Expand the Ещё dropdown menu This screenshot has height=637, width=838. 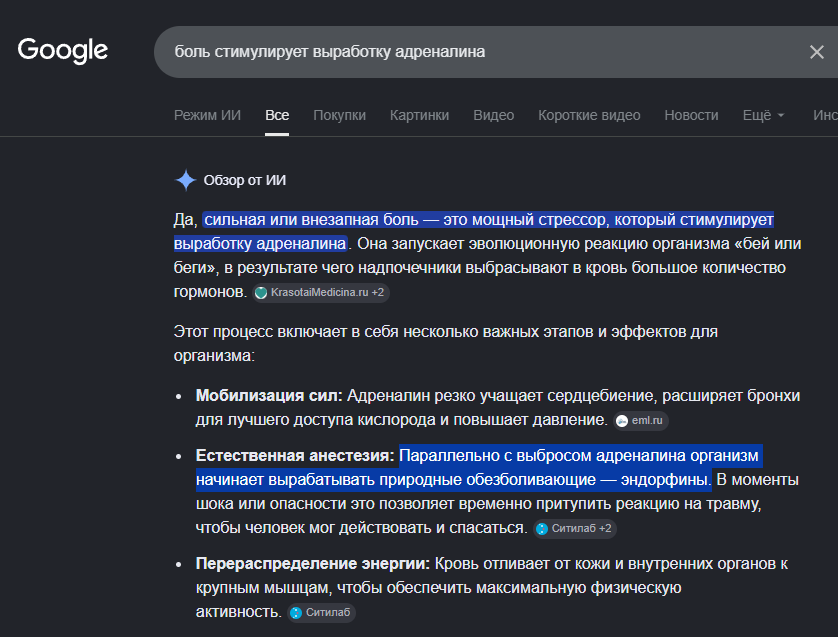tap(763, 115)
